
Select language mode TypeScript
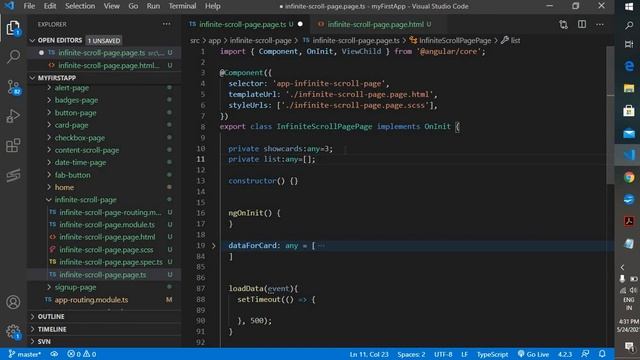pyautogui.click(x=492, y=354)
